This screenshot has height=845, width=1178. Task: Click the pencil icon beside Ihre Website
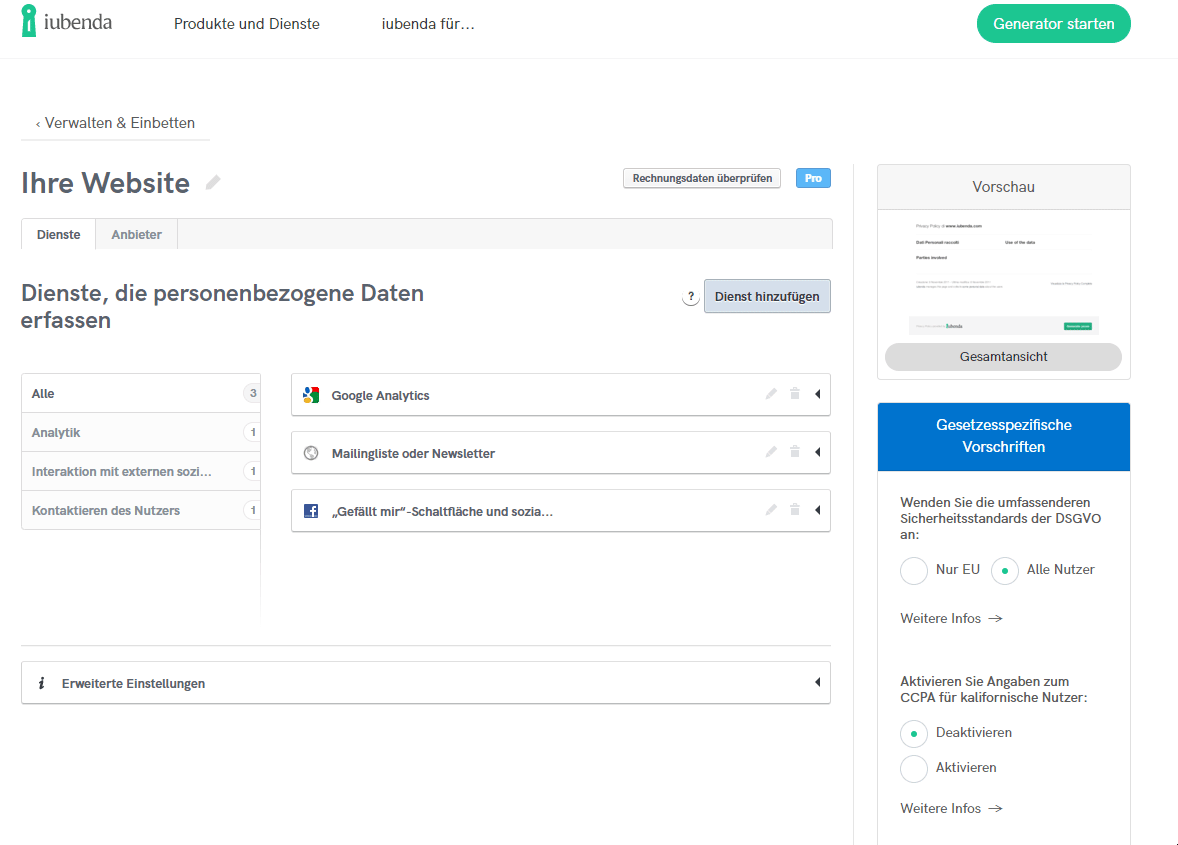click(x=213, y=183)
